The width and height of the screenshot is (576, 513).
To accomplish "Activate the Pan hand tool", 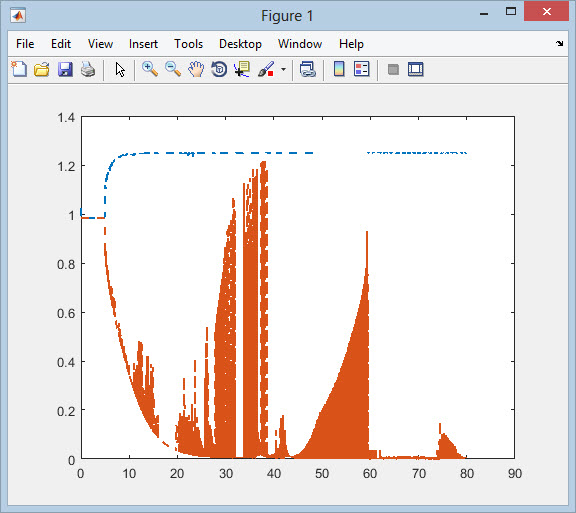I will [x=196, y=69].
